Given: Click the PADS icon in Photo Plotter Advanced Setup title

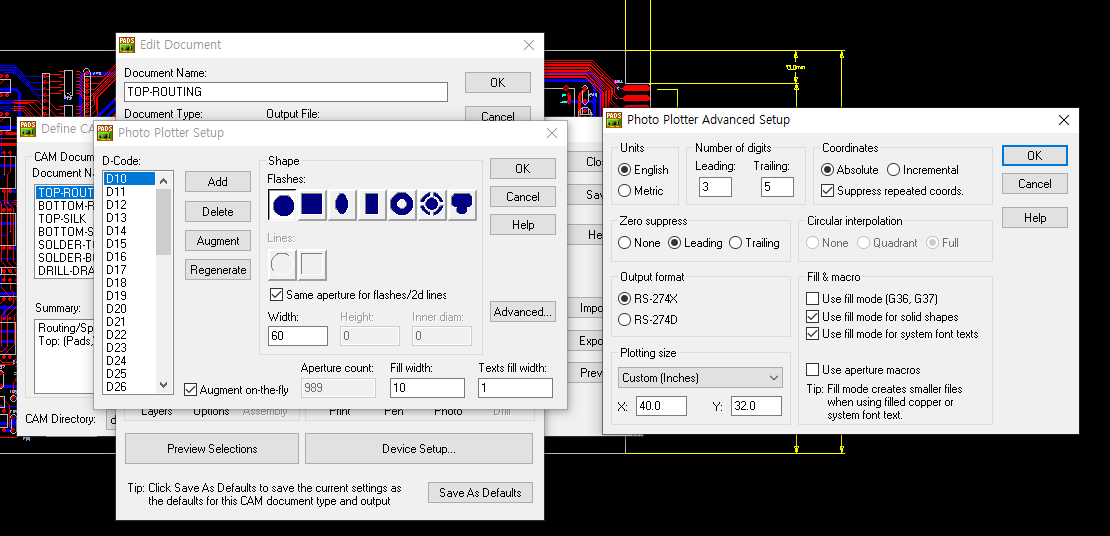Looking at the screenshot, I should pos(614,120).
